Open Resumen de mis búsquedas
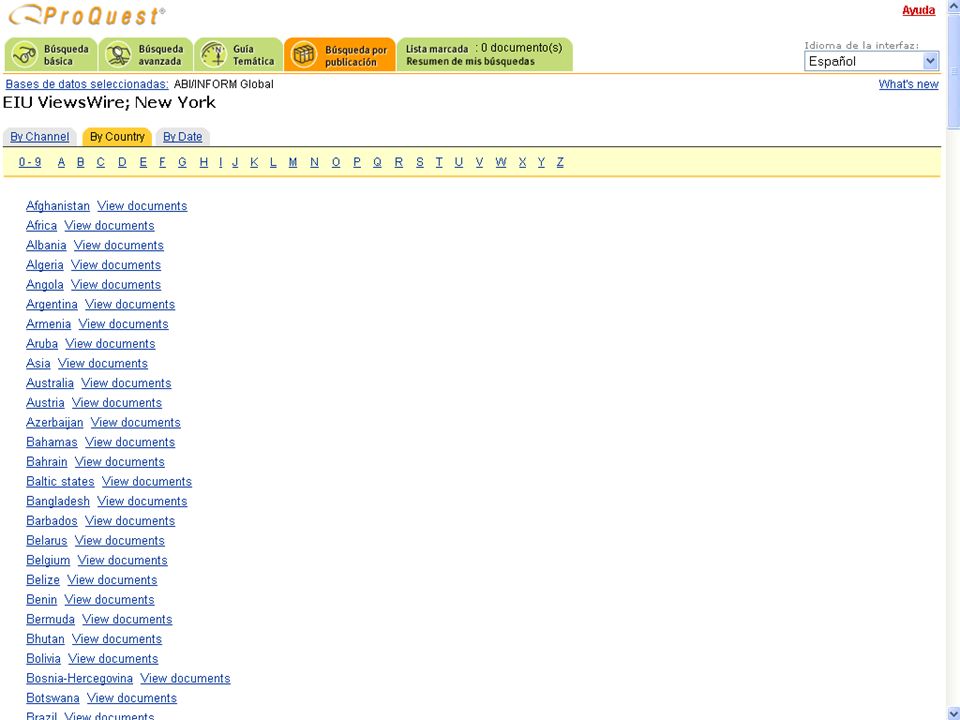This screenshot has height=720, width=960. [470, 61]
